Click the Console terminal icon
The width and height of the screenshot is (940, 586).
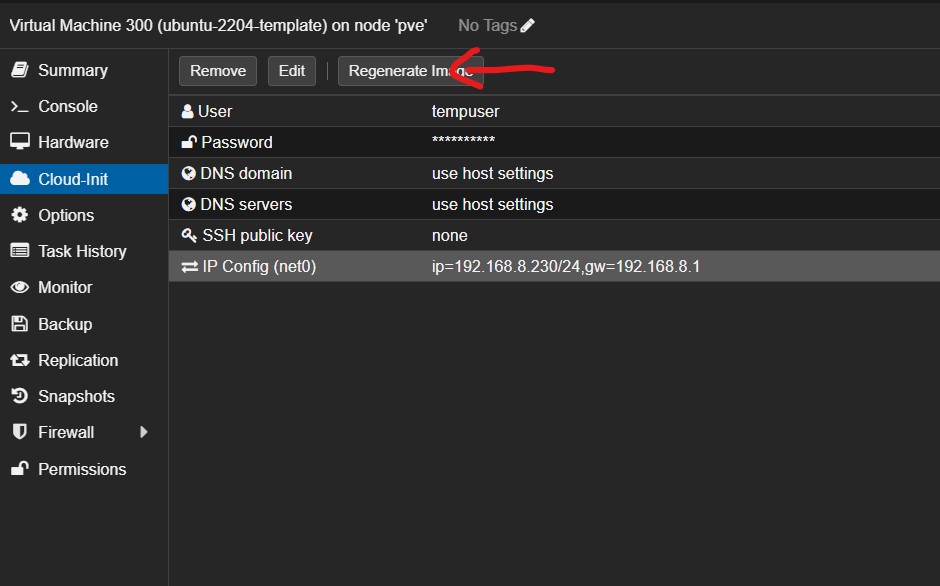[19, 106]
